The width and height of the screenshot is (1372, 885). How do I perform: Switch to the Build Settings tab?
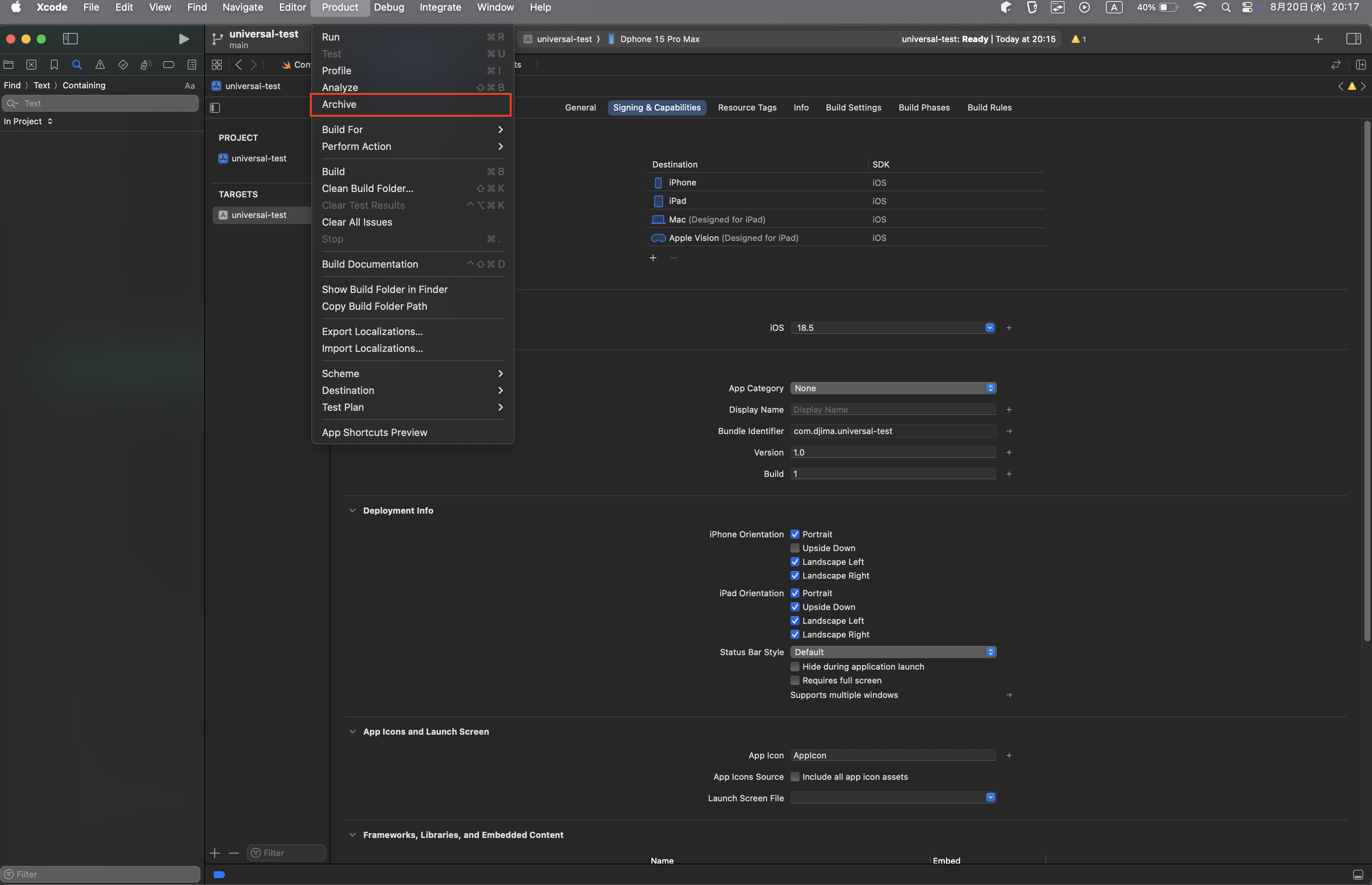(x=853, y=107)
